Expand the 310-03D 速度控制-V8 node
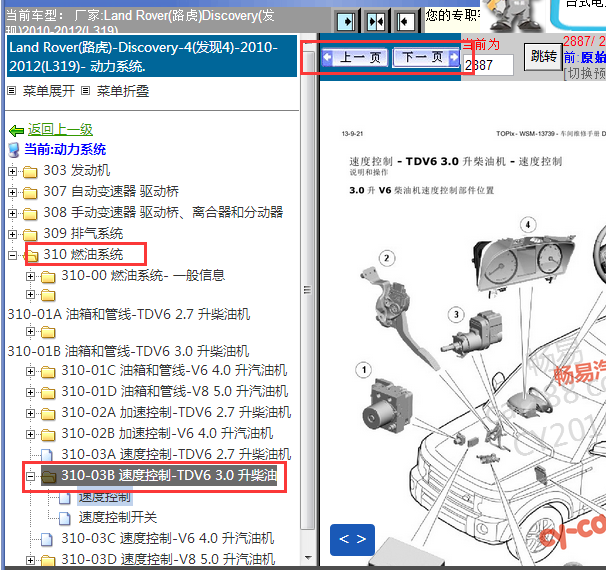 click(31, 560)
